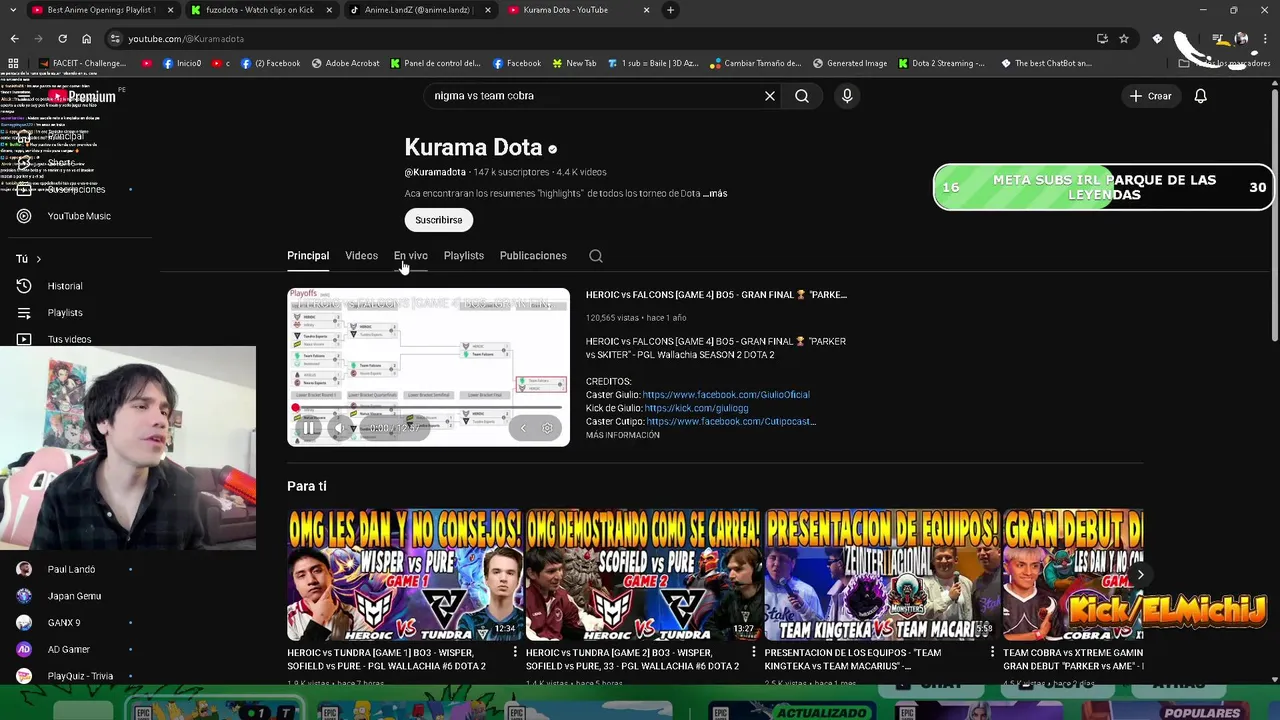Switch to the Anime.LandZ TikTok browser tab
Image resolution: width=1280 pixels, height=720 pixels.
pyautogui.click(x=419, y=10)
